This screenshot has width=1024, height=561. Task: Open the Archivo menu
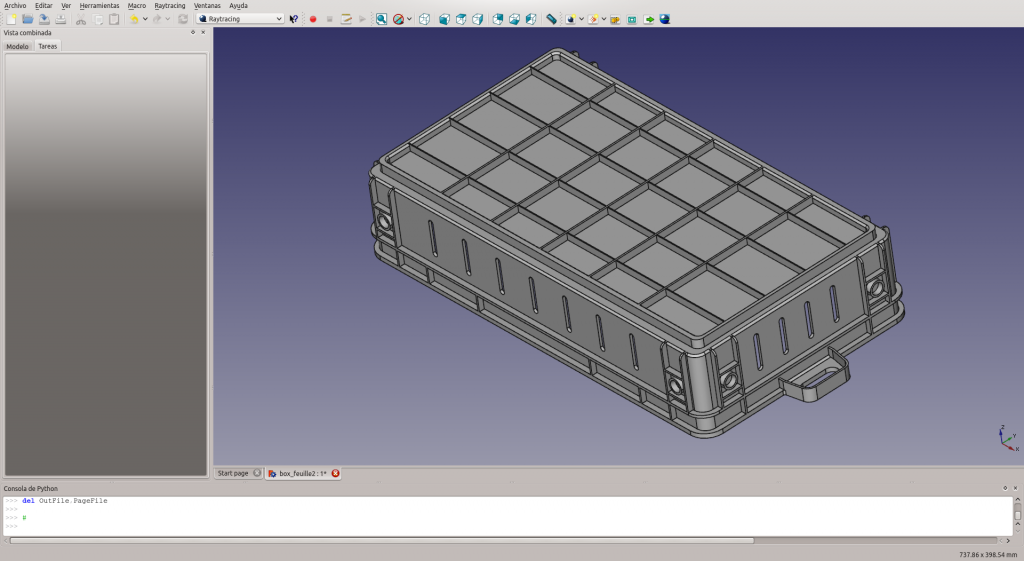coord(15,5)
